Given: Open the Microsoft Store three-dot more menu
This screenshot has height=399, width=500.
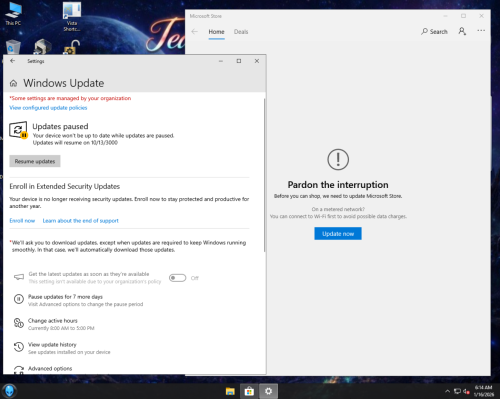Looking at the screenshot, I should pyautogui.click(x=481, y=31).
